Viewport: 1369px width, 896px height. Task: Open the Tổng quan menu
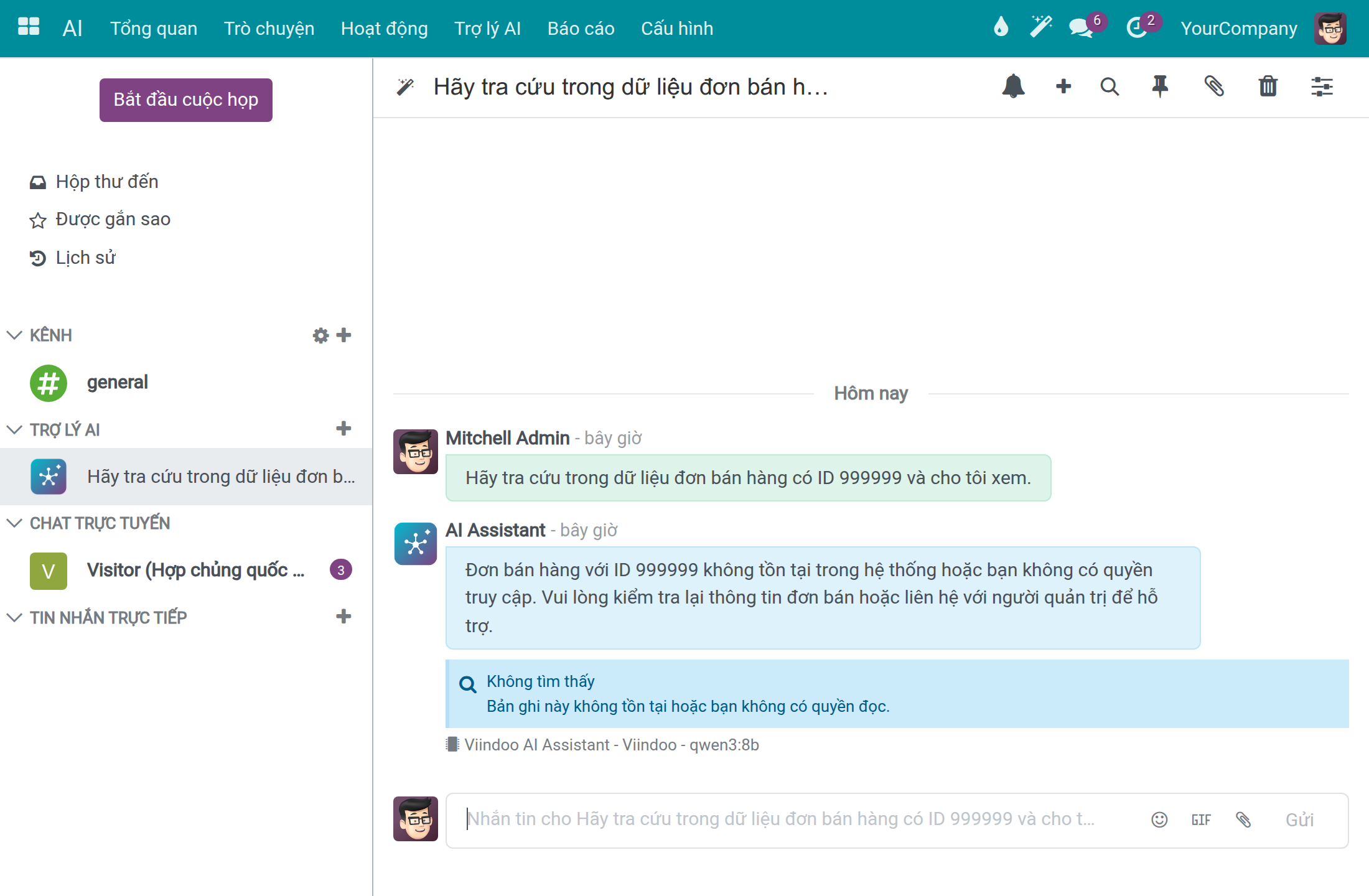(154, 29)
